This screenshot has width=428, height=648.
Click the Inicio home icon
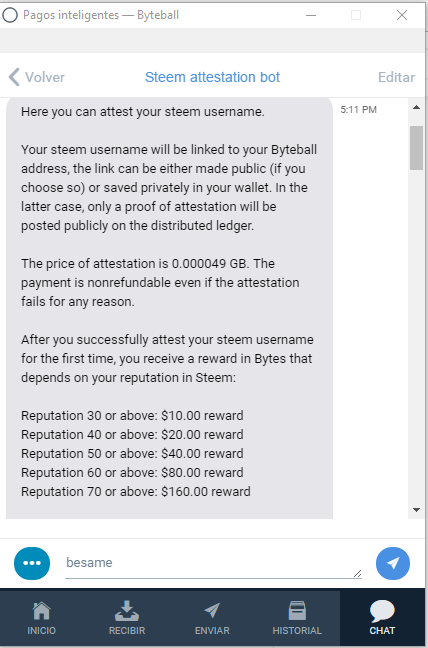coord(41,611)
